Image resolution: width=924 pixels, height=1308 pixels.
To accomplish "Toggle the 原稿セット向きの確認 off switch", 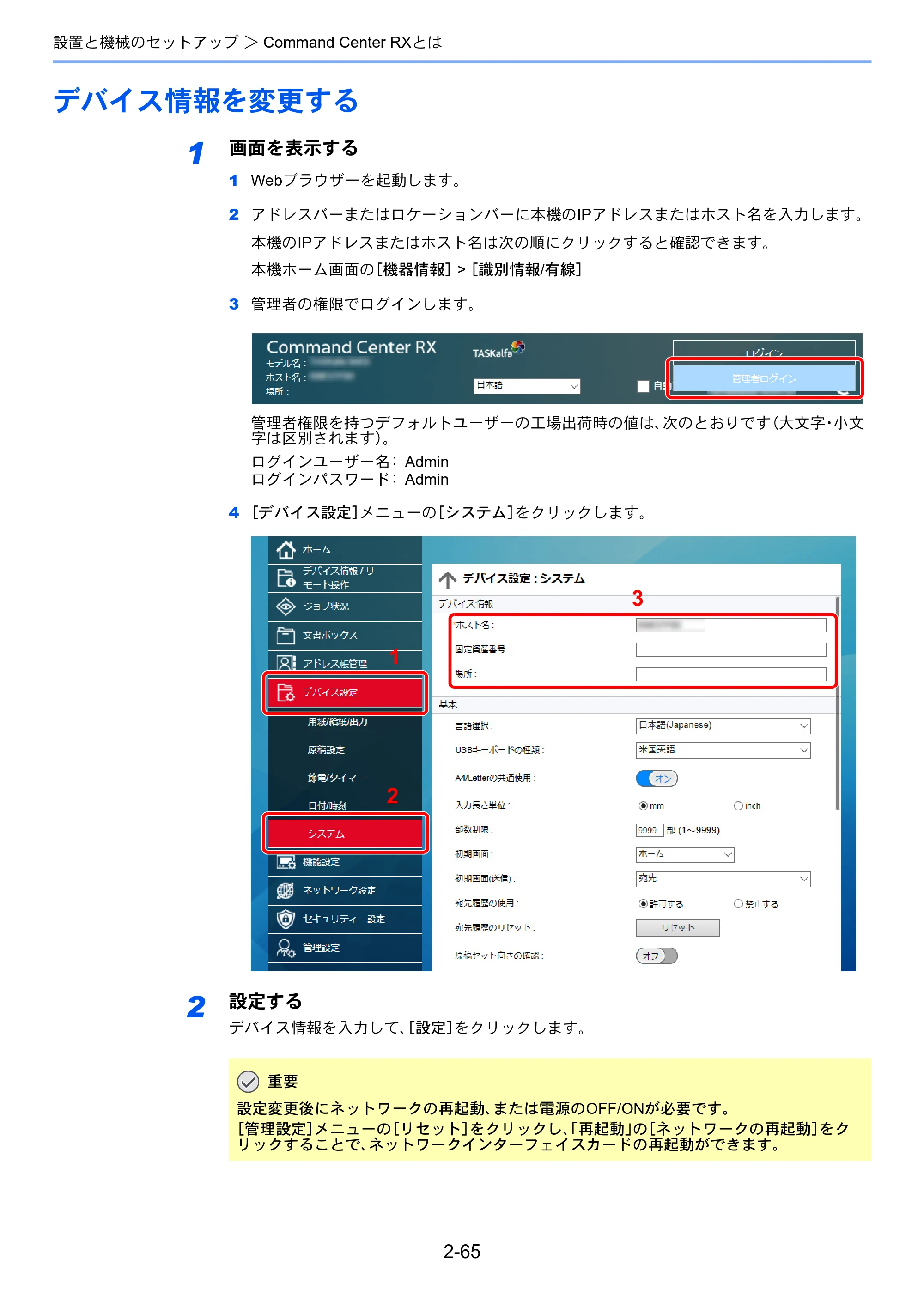I will 656,955.
